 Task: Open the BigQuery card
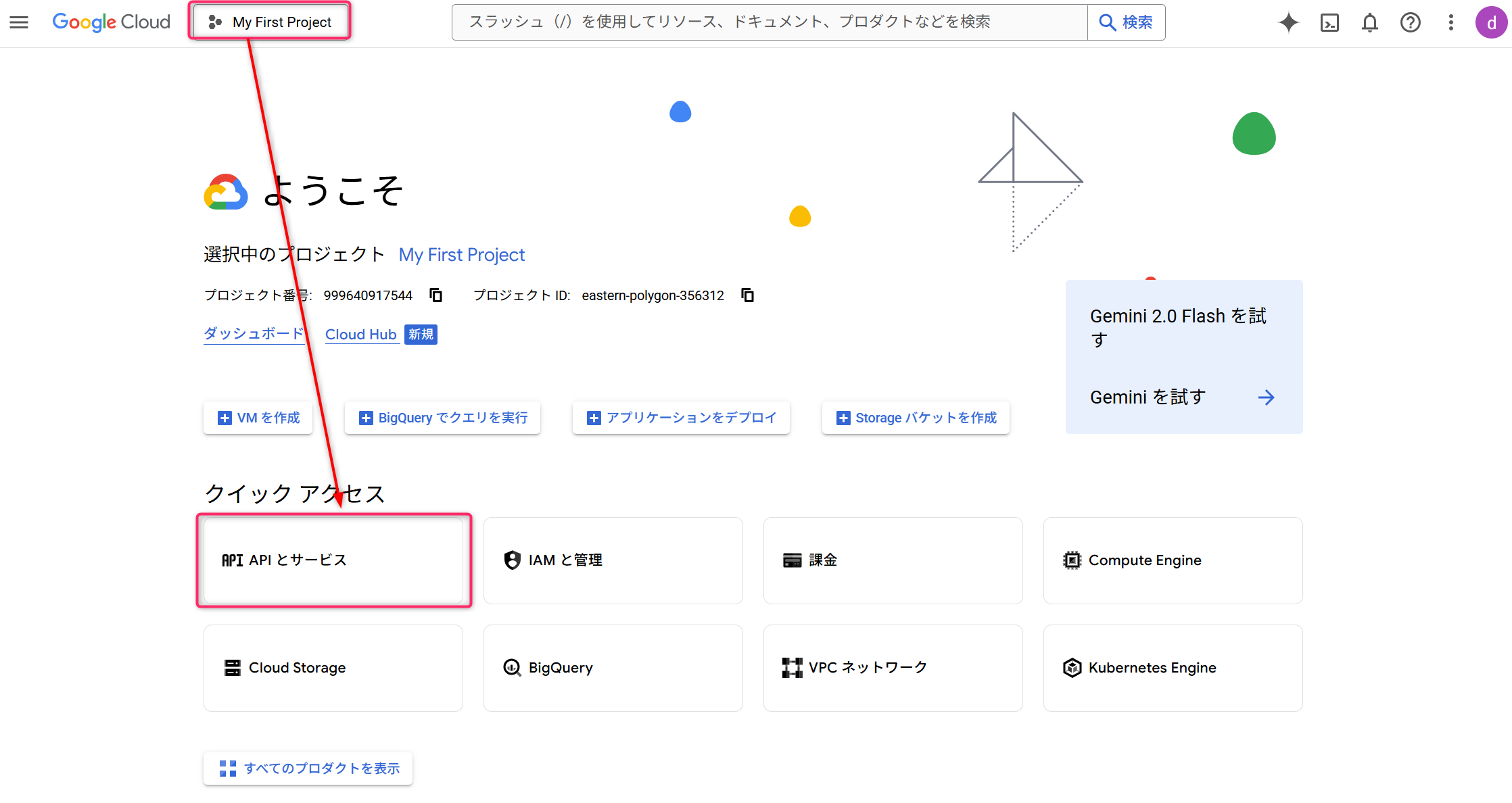point(613,668)
